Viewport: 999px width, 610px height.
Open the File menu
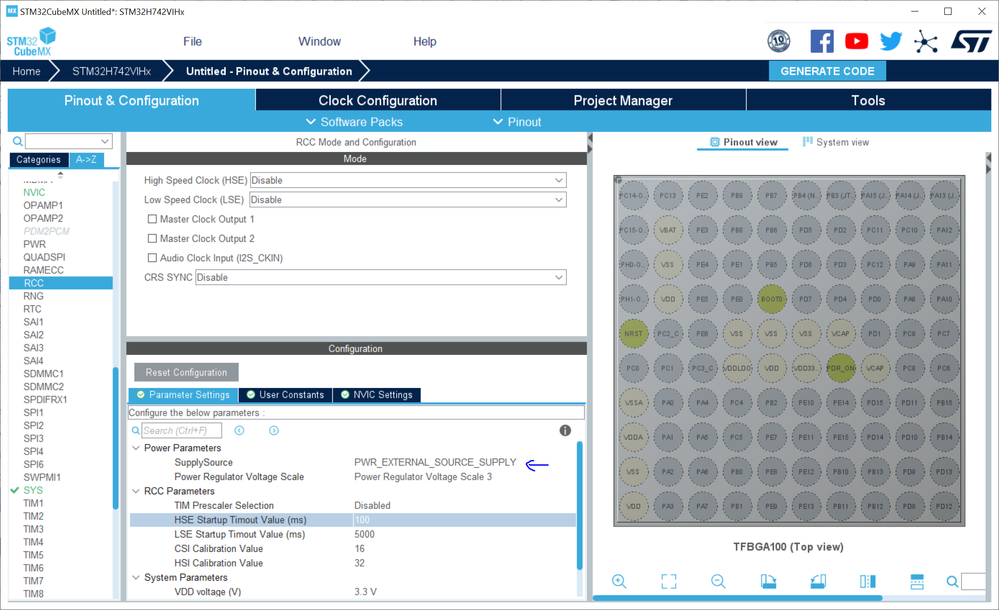192,41
